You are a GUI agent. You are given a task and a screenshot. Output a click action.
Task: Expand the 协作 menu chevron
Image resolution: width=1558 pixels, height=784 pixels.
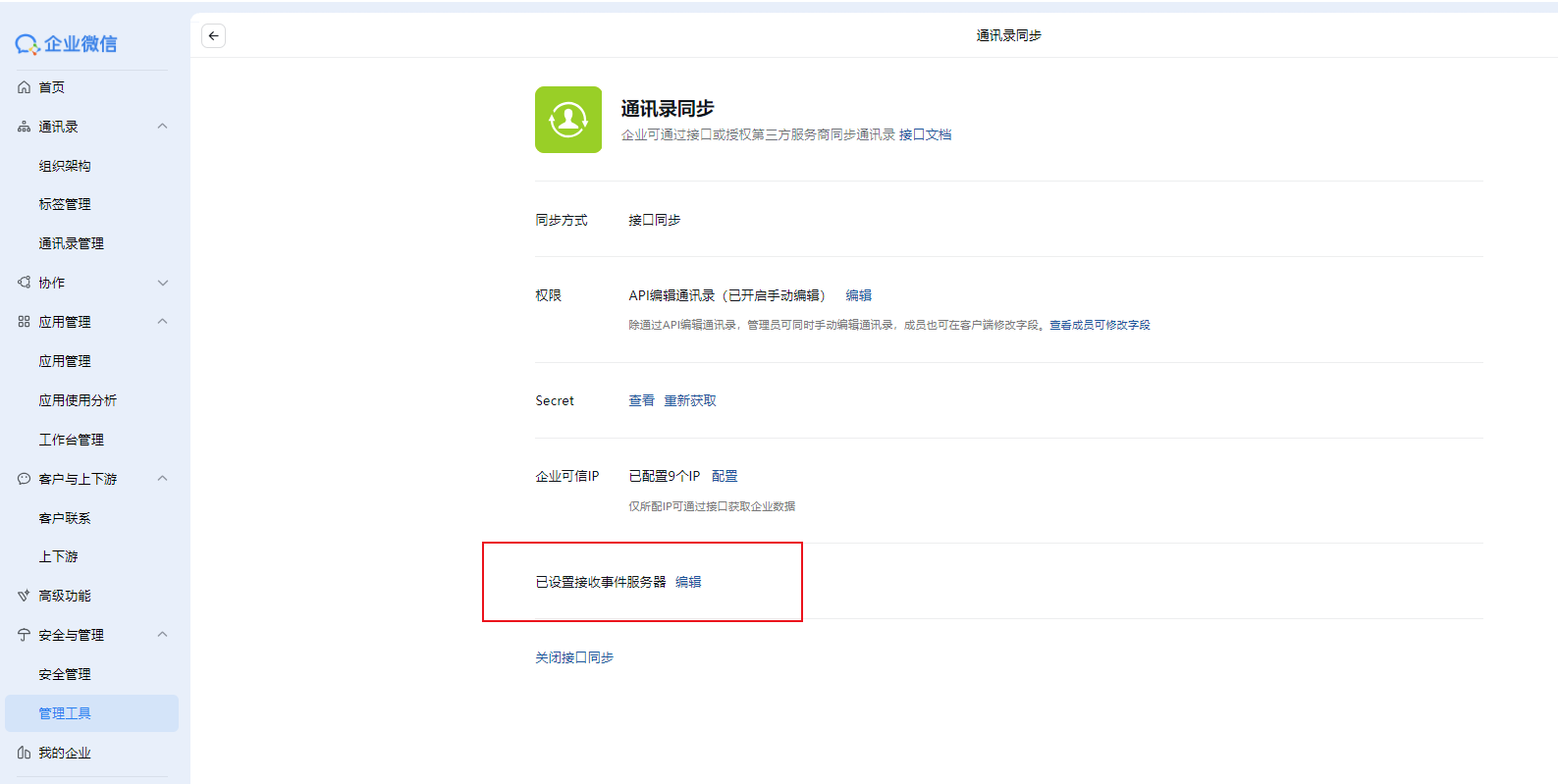[163, 283]
